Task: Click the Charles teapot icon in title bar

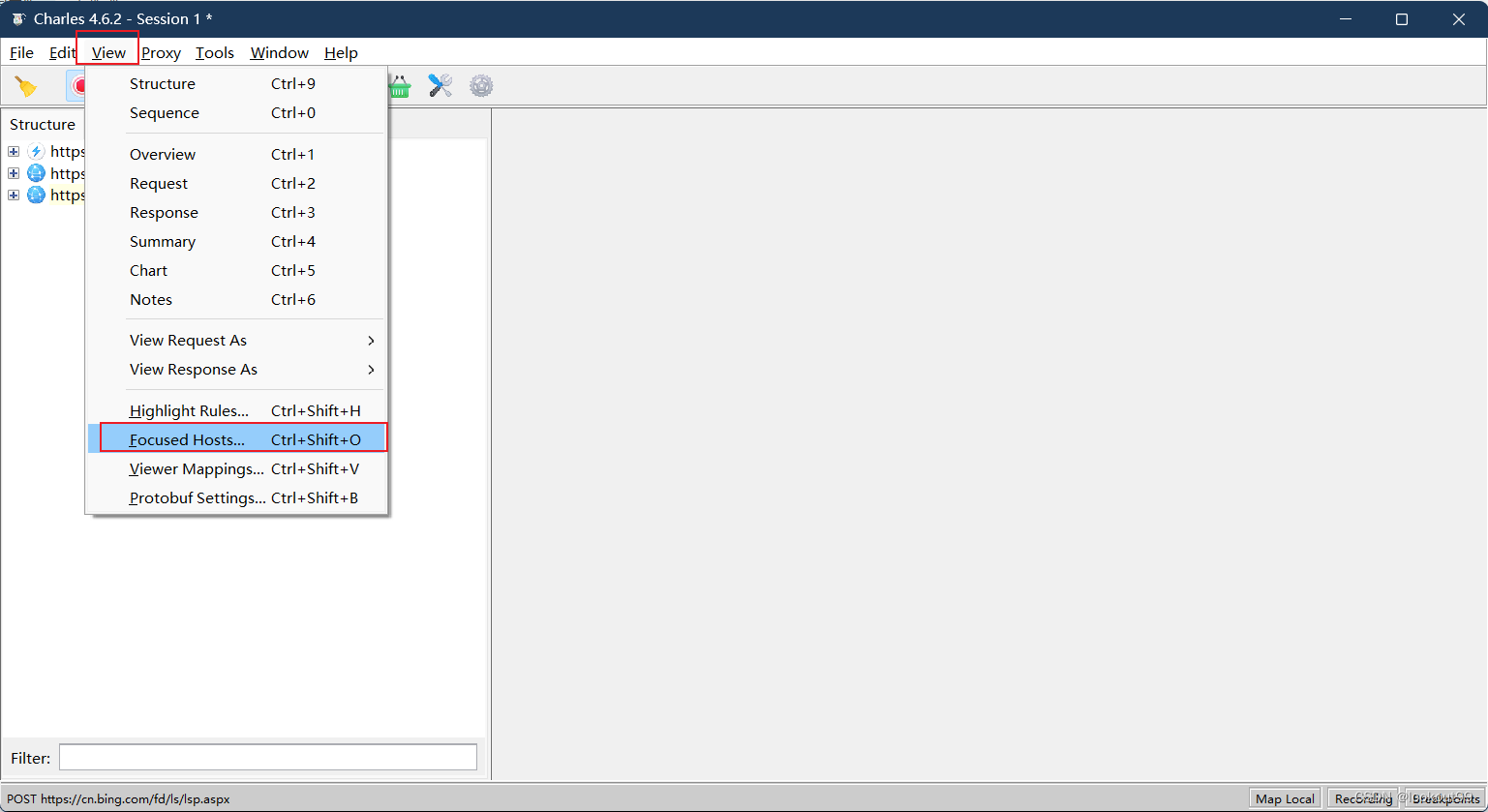Action: pos(17,19)
